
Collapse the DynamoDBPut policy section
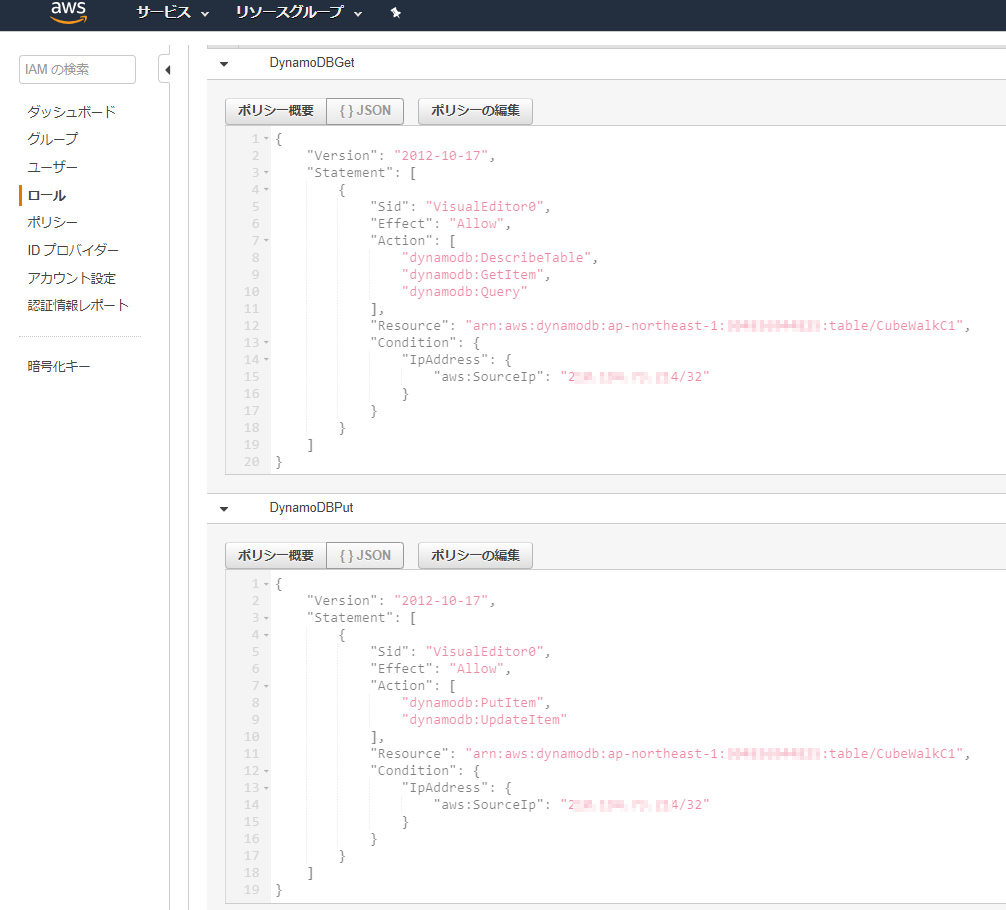(x=224, y=507)
